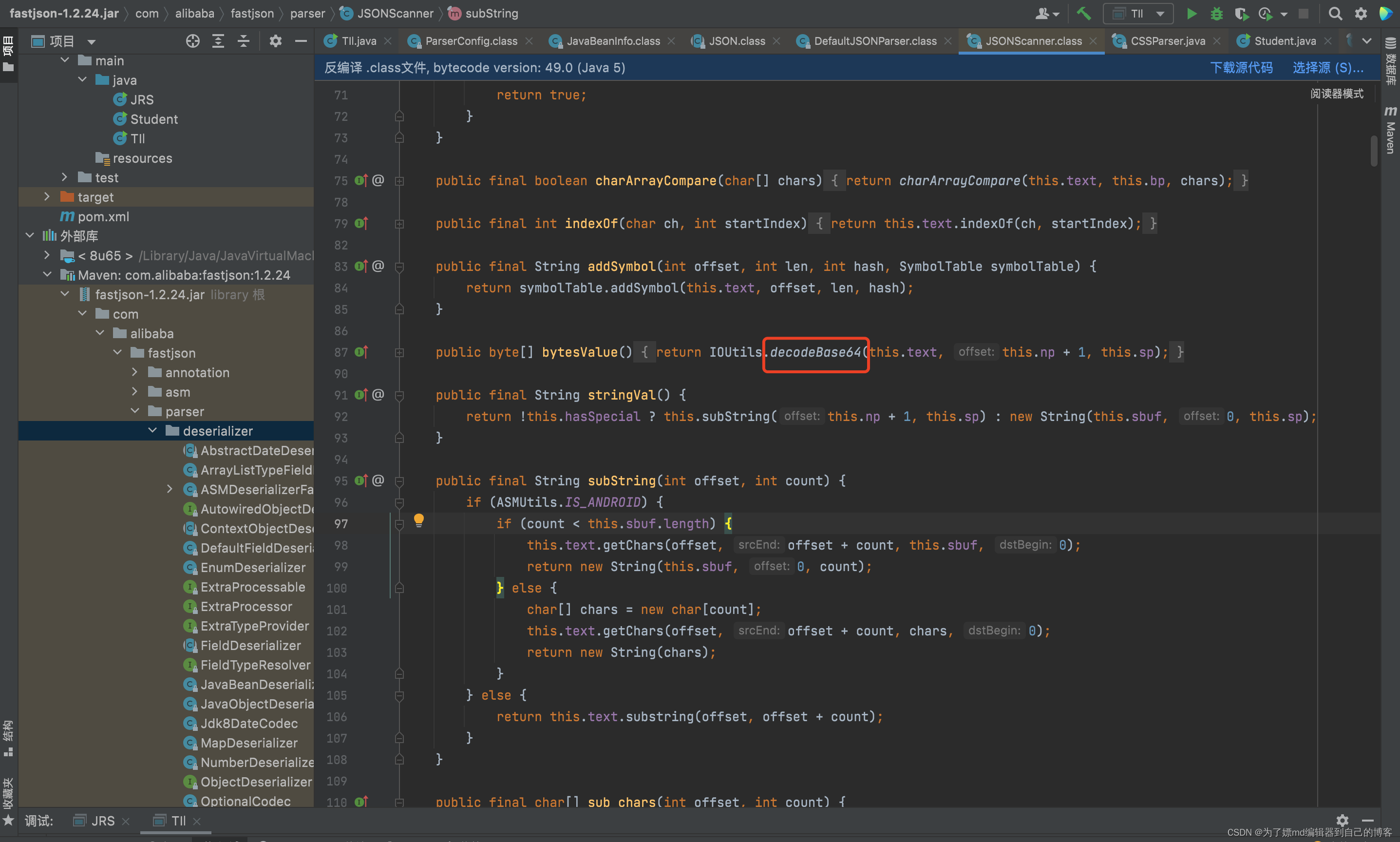This screenshot has height=842, width=1400.
Task: Open database tool window on right
Action: pyautogui.click(x=1390, y=61)
